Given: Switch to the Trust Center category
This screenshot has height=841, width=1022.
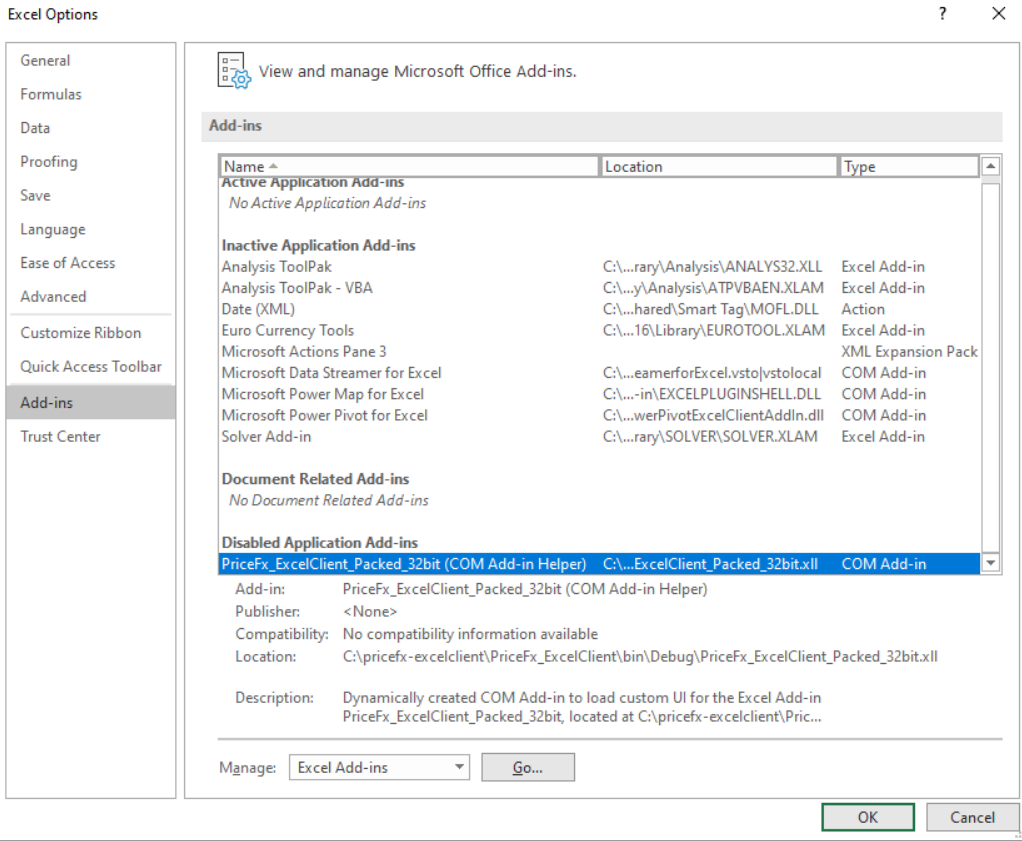Looking at the screenshot, I should point(59,436).
